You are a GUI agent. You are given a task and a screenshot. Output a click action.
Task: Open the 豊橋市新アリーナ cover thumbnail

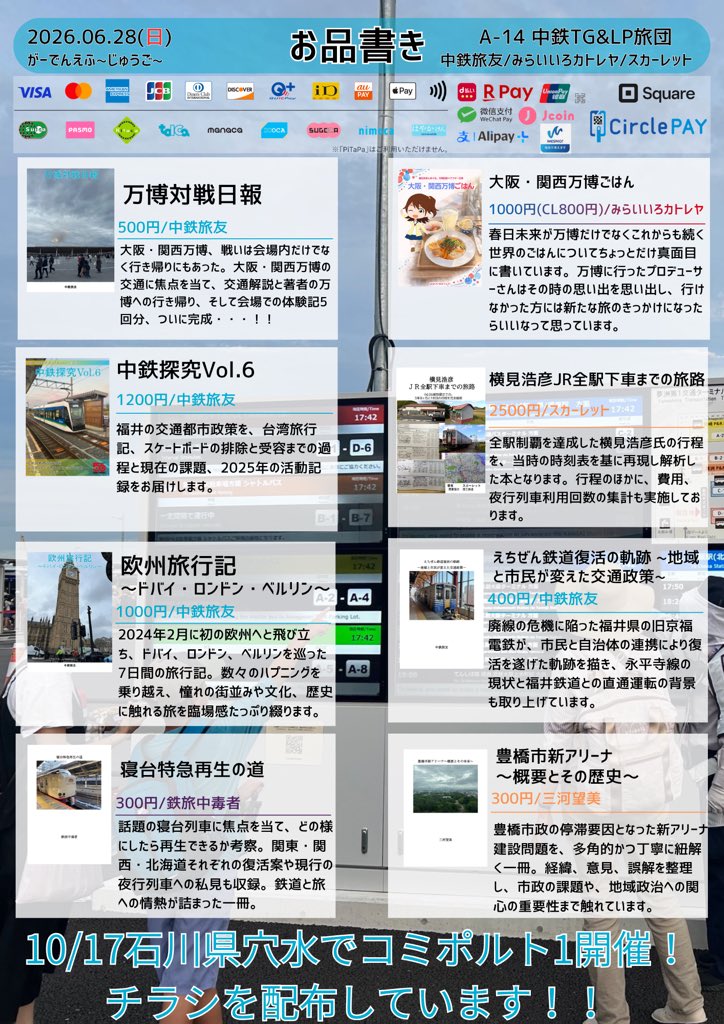tap(445, 807)
